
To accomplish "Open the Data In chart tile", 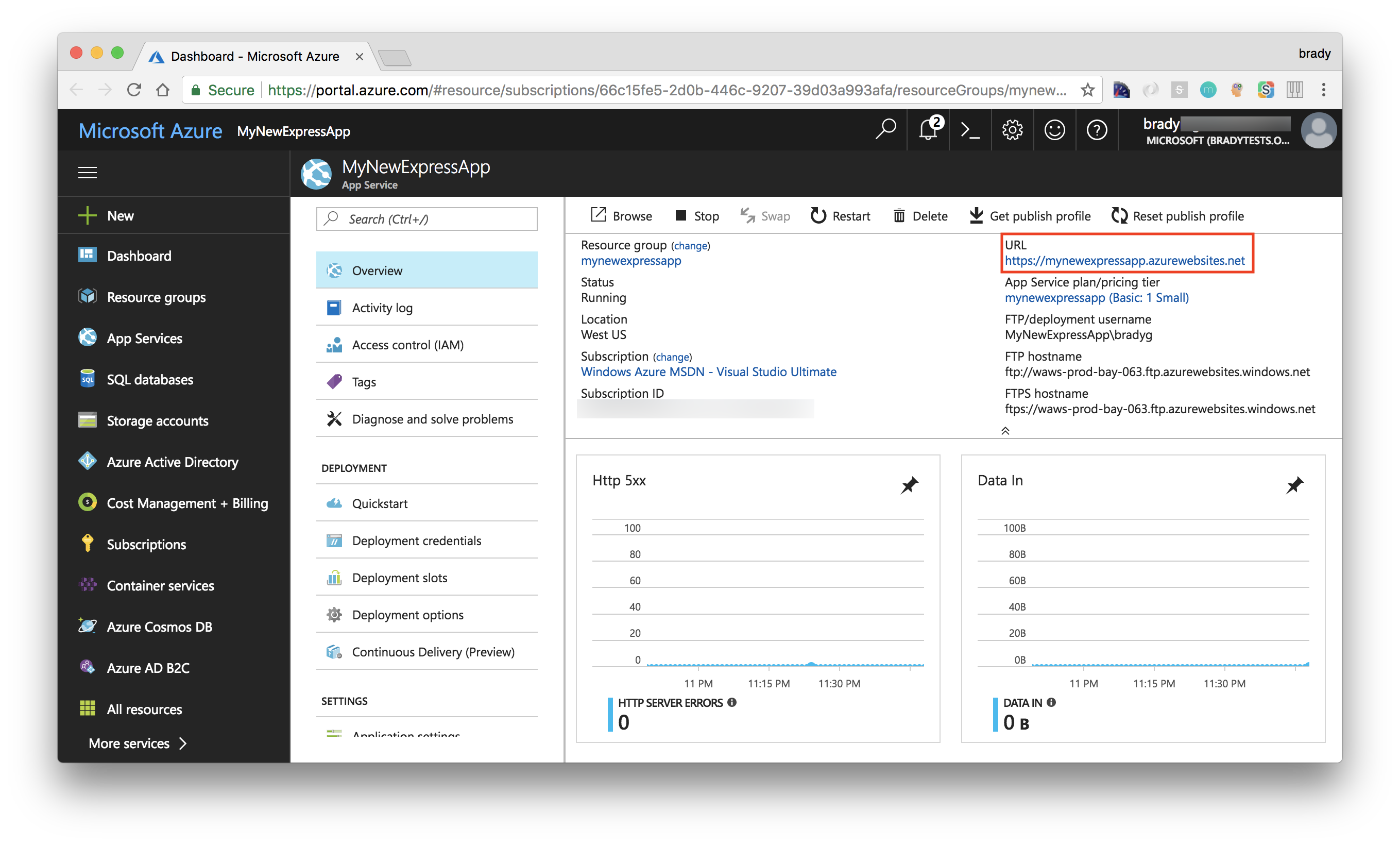I will tap(1143, 598).
